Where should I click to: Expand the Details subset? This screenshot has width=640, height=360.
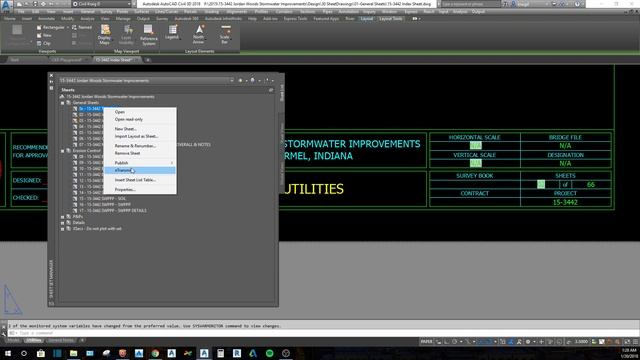[x=62, y=223]
